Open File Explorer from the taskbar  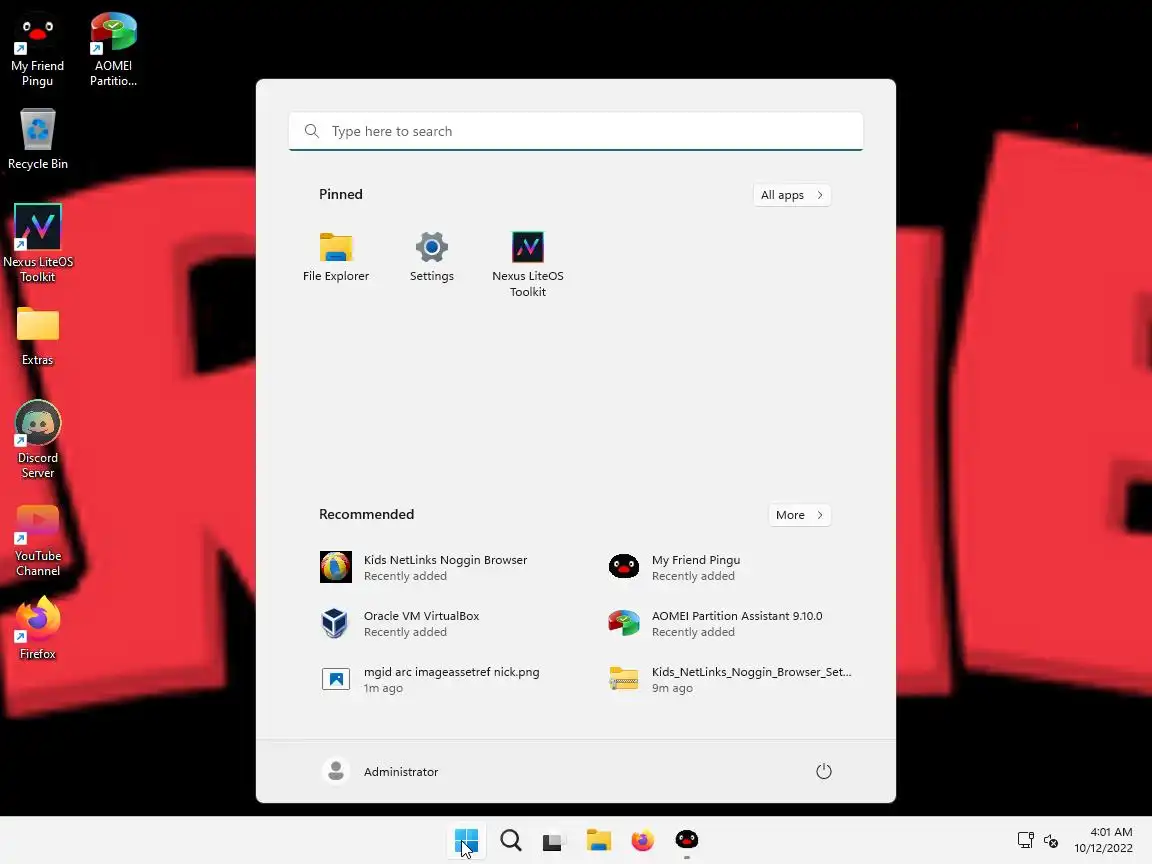click(599, 840)
